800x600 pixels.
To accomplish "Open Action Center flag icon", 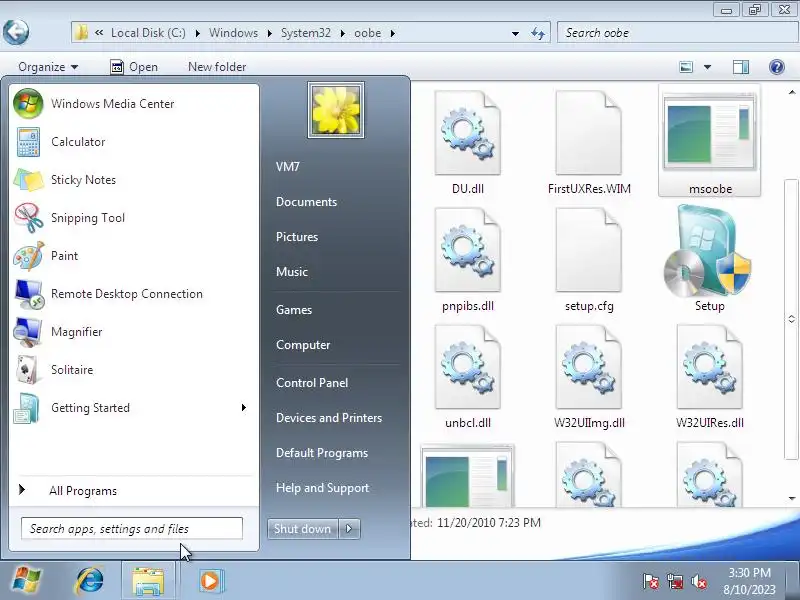I will tap(651, 581).
